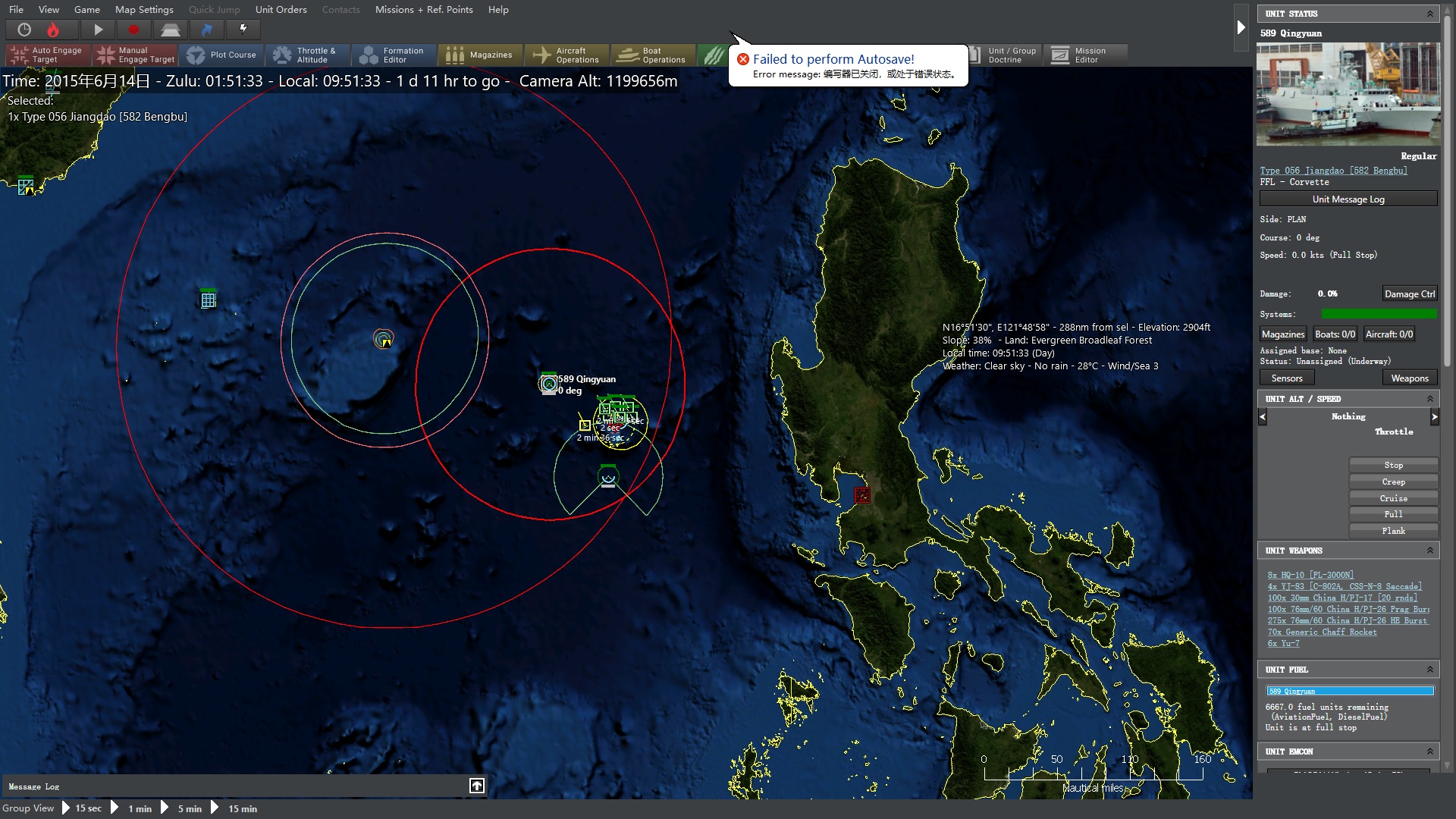Set throttle to Cruise
The width and height of the screenshot is (1456, 819).
pyautogui.click(x=1393, y=498)
